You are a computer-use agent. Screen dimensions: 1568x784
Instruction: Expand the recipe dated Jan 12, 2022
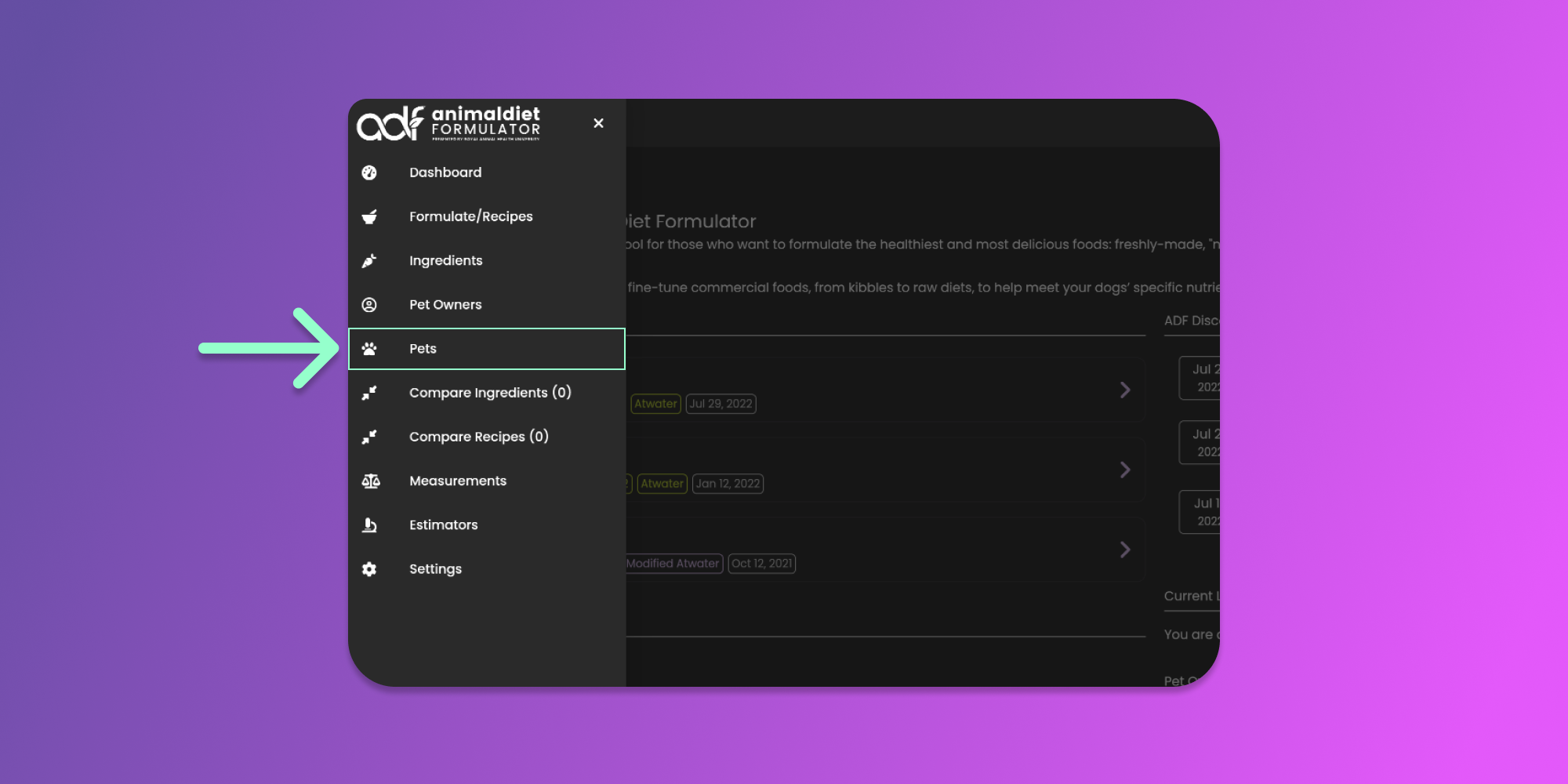coord(1125,470)
